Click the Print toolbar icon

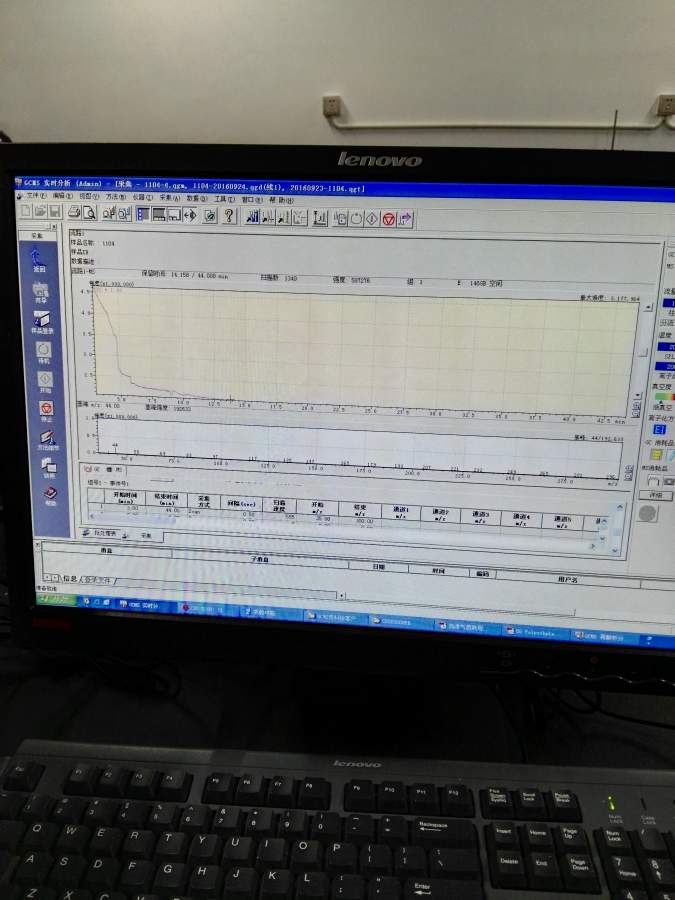pos(75,212)
